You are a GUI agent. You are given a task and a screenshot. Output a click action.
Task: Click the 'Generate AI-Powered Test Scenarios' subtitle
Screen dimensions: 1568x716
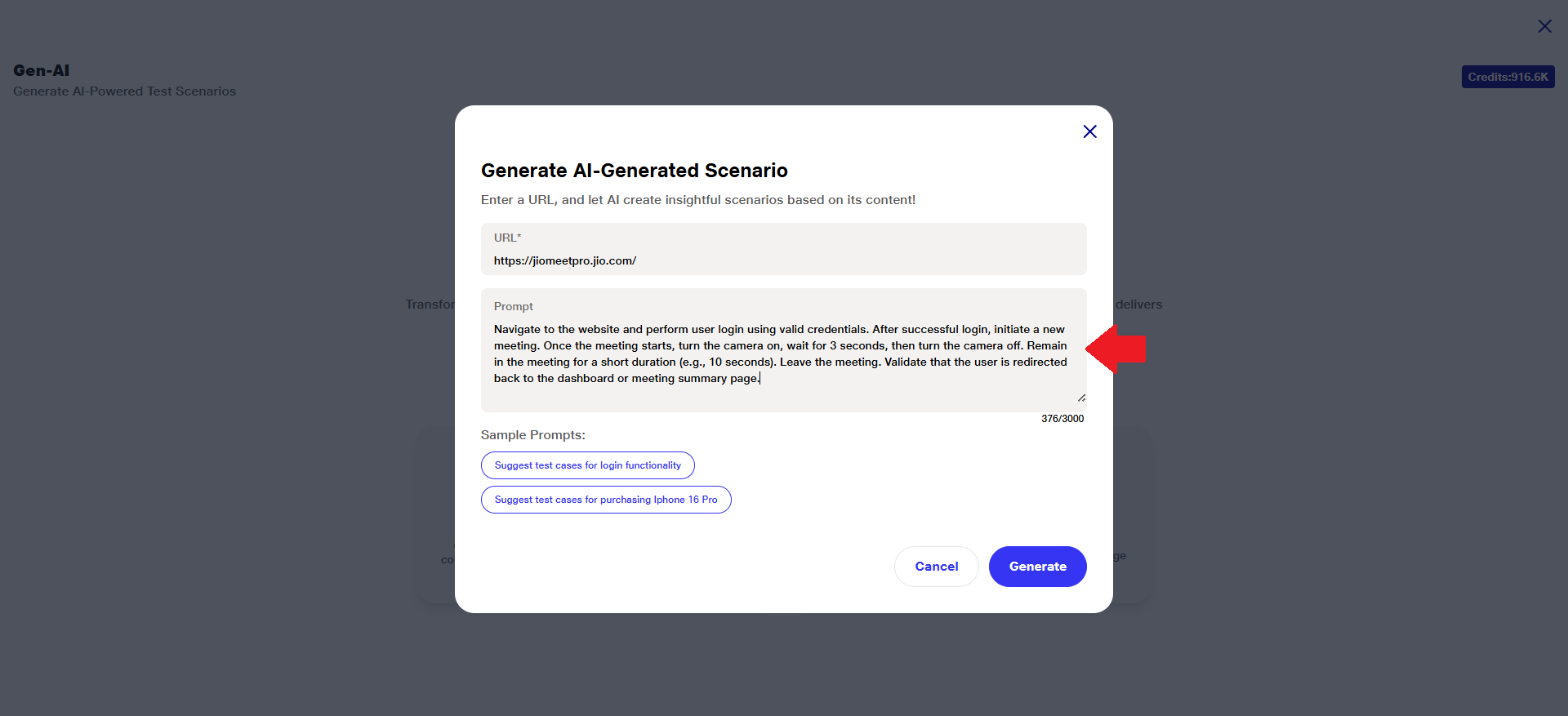(124, 91)
